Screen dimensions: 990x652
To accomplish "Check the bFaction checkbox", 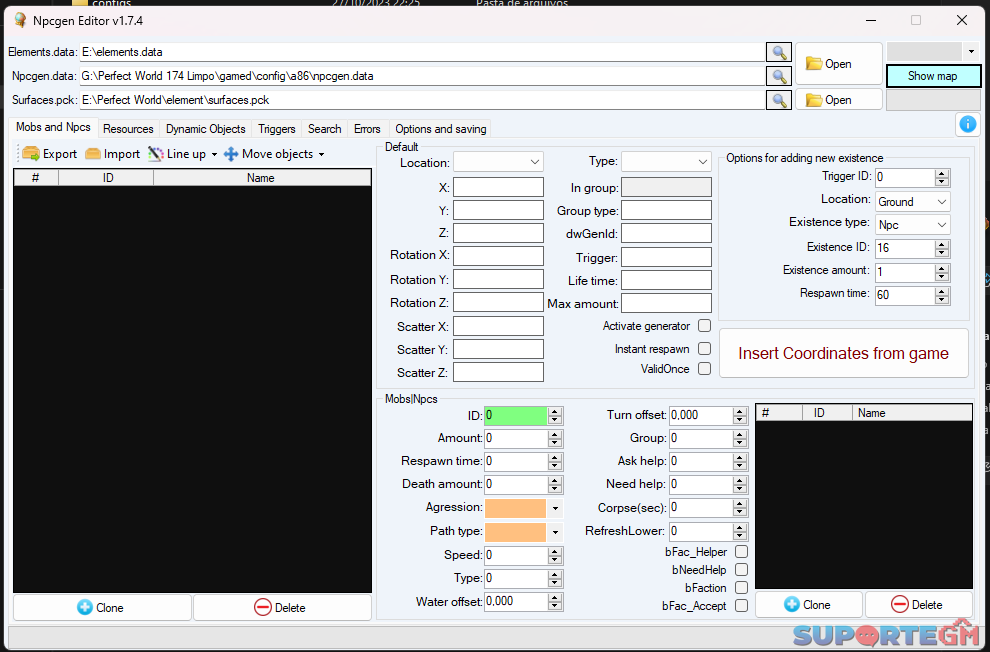I will click(x=741, y=588).
